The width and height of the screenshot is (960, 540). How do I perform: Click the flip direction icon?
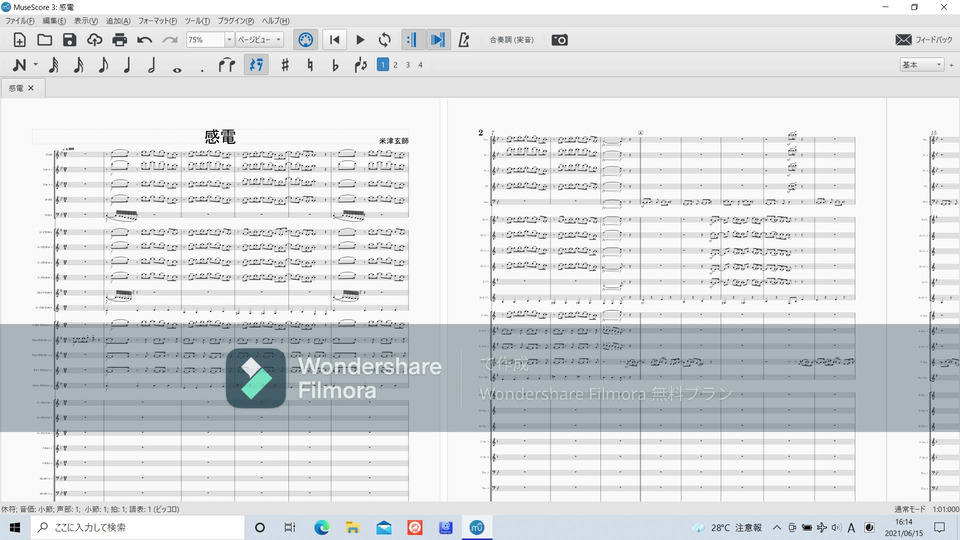361,65
